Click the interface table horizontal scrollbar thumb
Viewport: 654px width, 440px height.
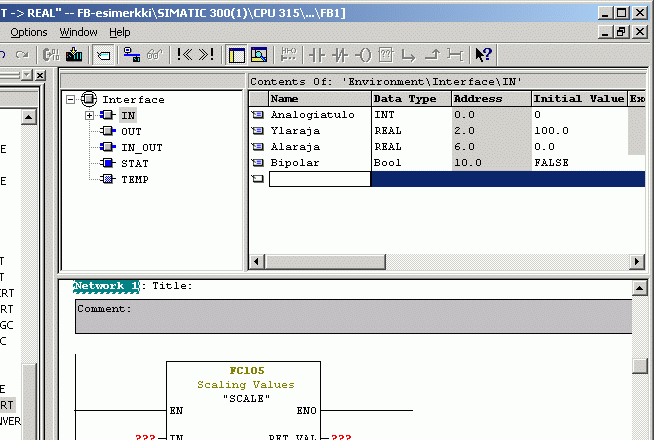(325, 261)
